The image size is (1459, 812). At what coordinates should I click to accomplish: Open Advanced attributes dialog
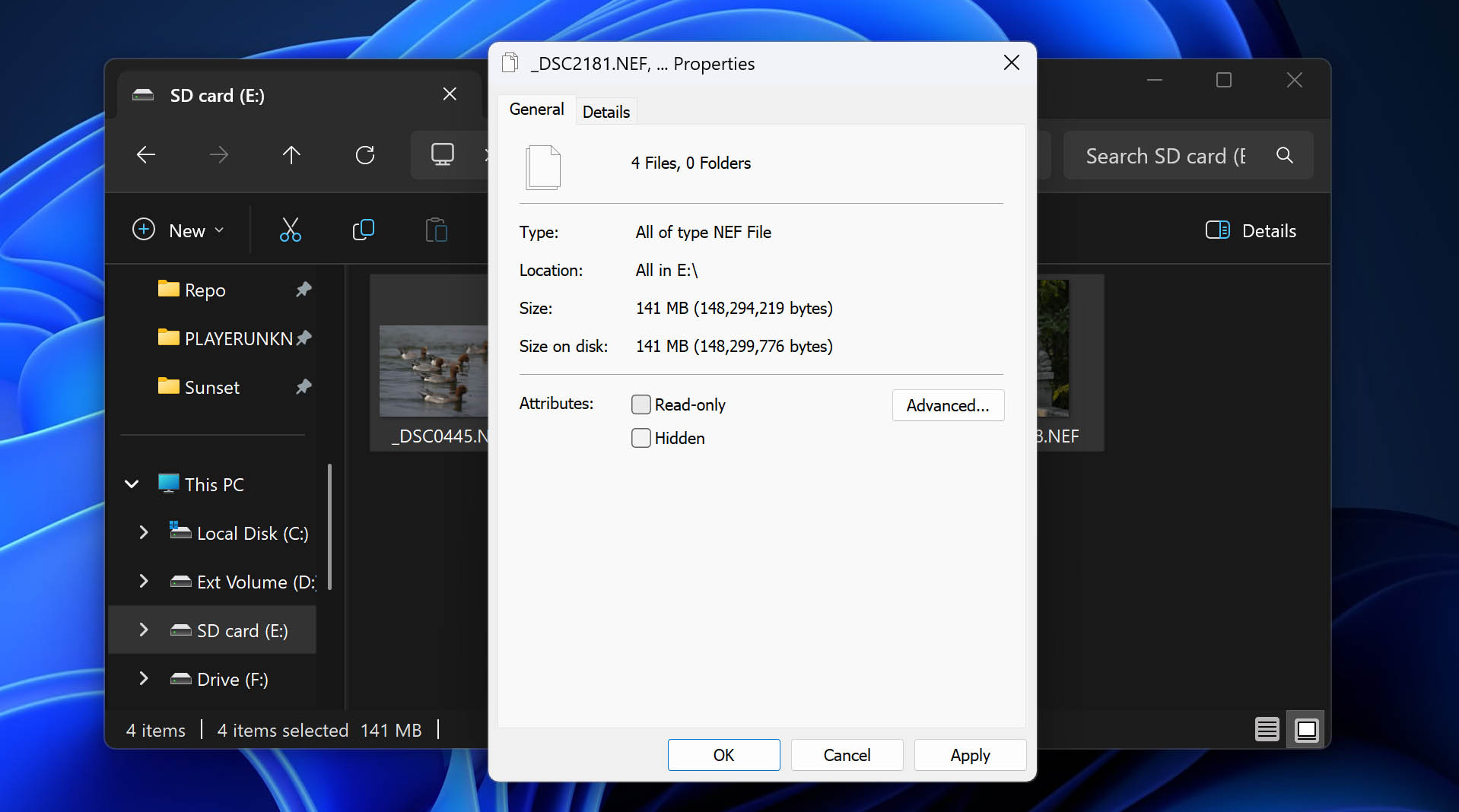click(947, 405)
